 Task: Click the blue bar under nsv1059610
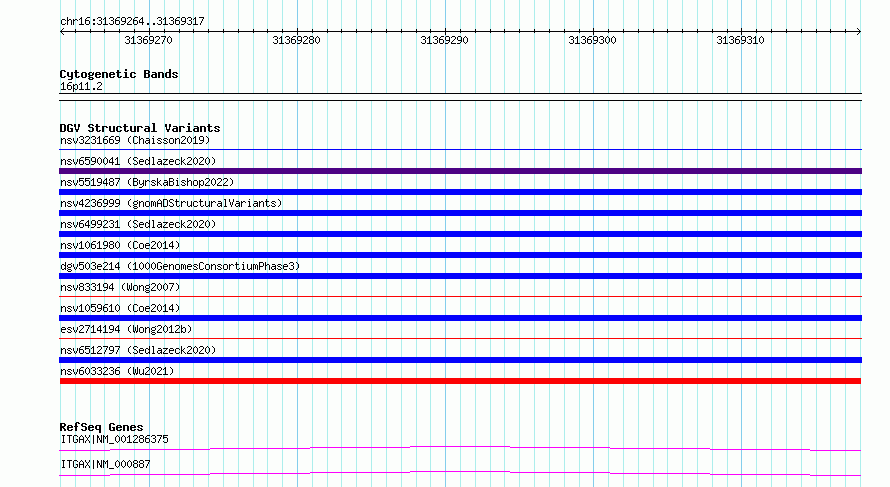pyautogui.click(x=460, y=318)
